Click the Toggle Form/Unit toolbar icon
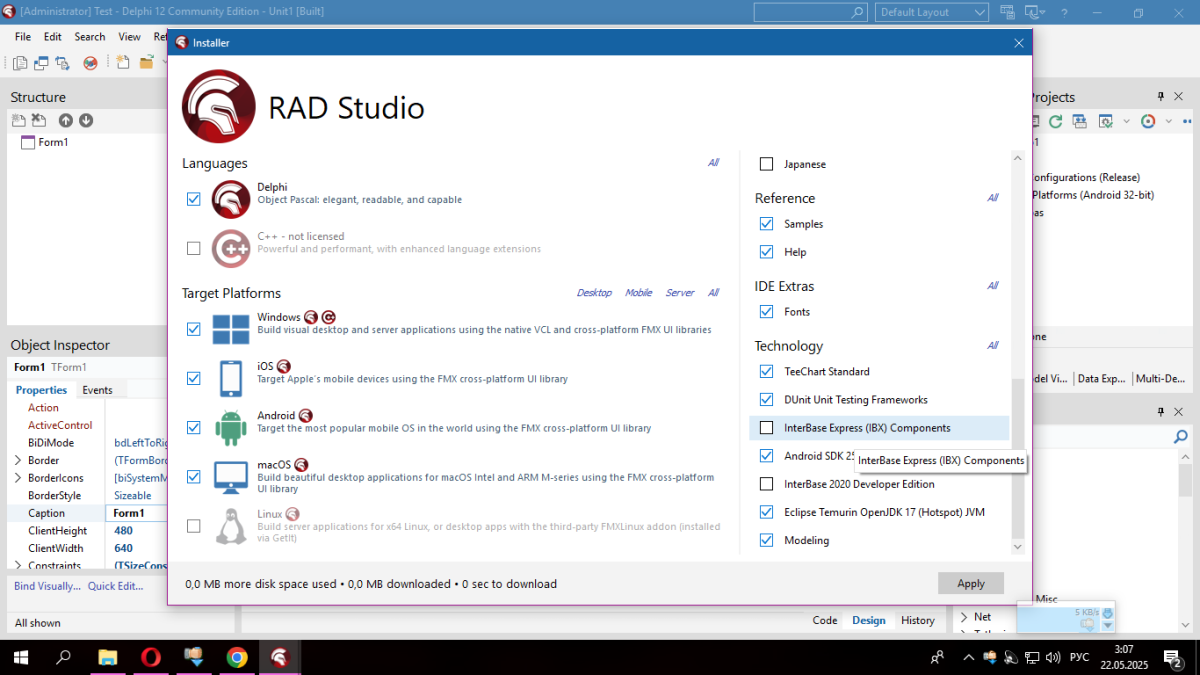 tap(62, 63)
